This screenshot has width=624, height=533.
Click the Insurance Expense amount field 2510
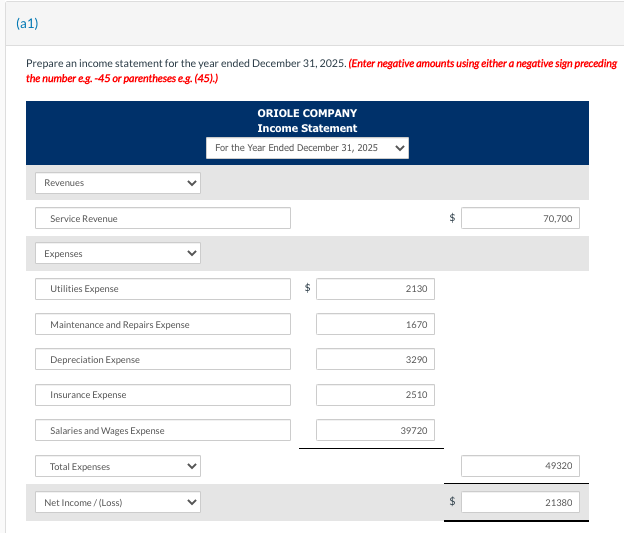click(375, 395)
